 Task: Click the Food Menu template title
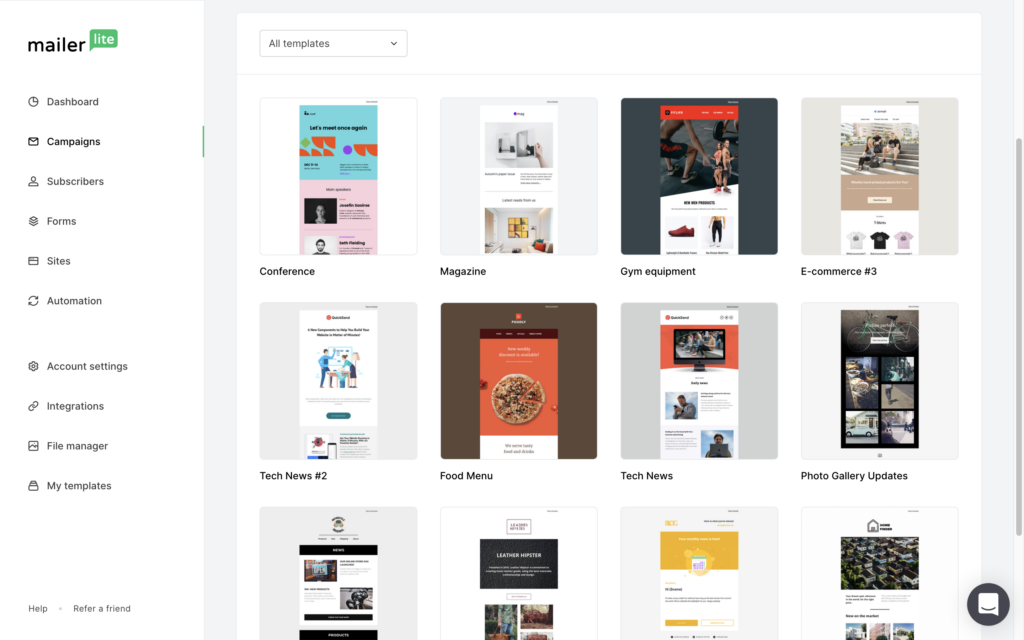click(466, 475)
